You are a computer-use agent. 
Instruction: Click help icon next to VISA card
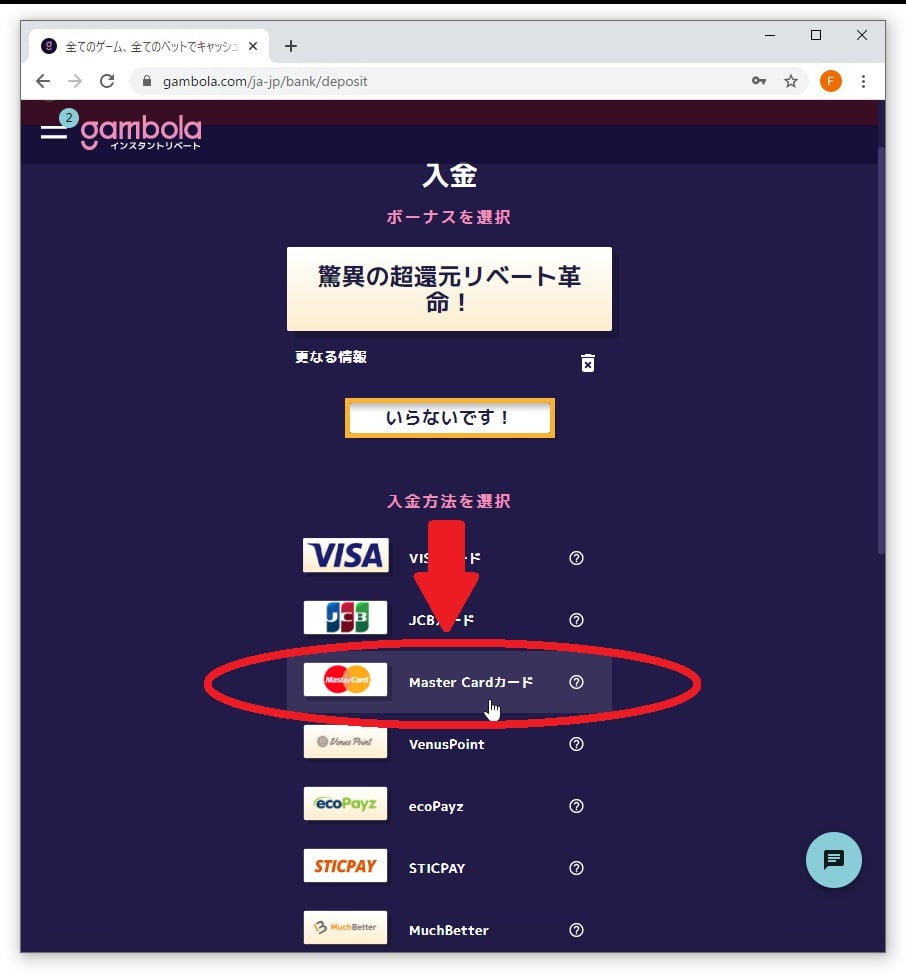coord(576,558)
